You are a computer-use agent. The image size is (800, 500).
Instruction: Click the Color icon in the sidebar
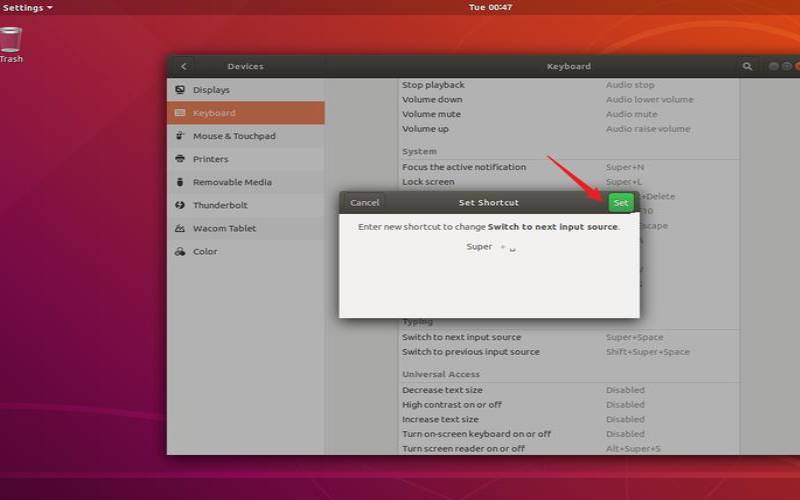(x=180, y=251)
